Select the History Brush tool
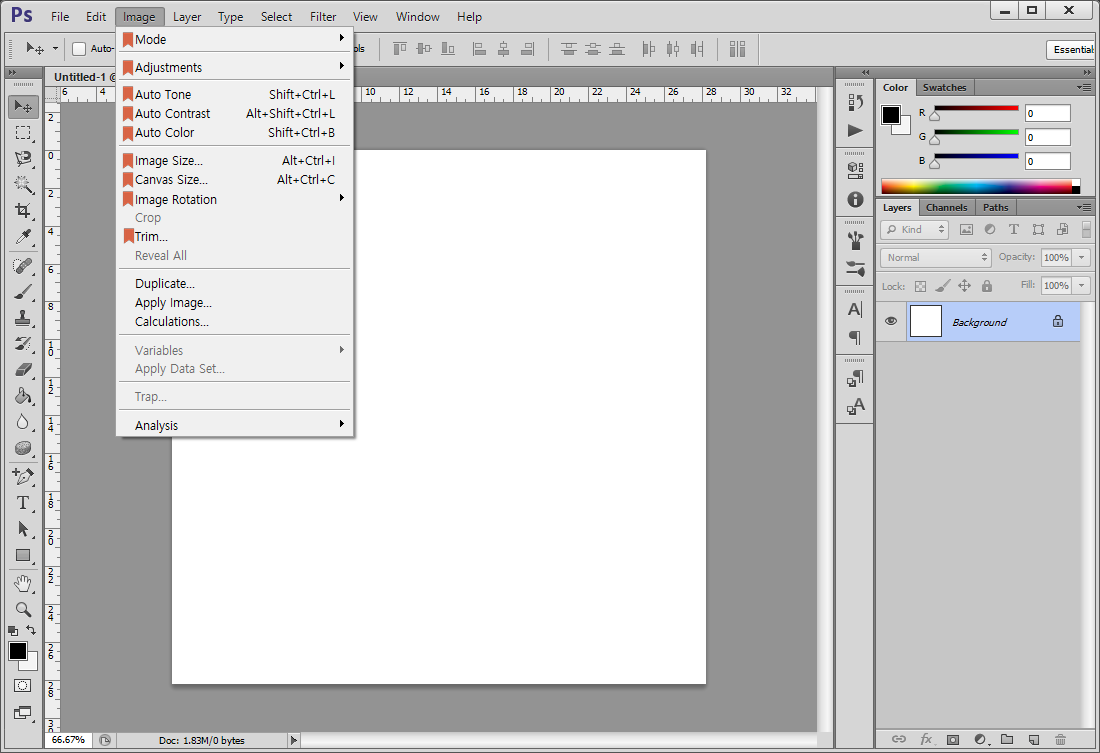1100x753 pixels. click(x=23, y=344)
